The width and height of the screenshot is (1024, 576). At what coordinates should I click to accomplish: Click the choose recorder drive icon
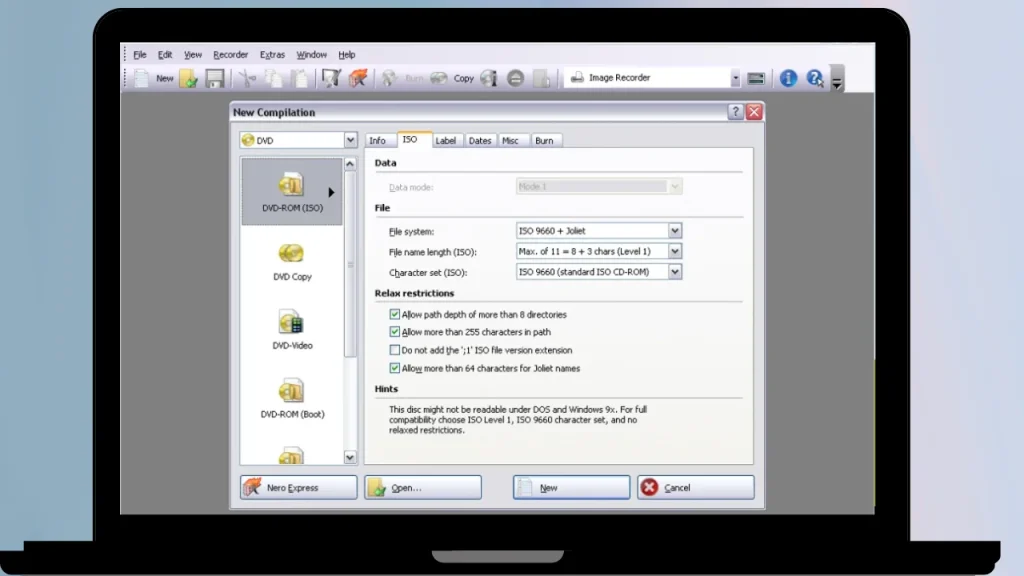756,78
